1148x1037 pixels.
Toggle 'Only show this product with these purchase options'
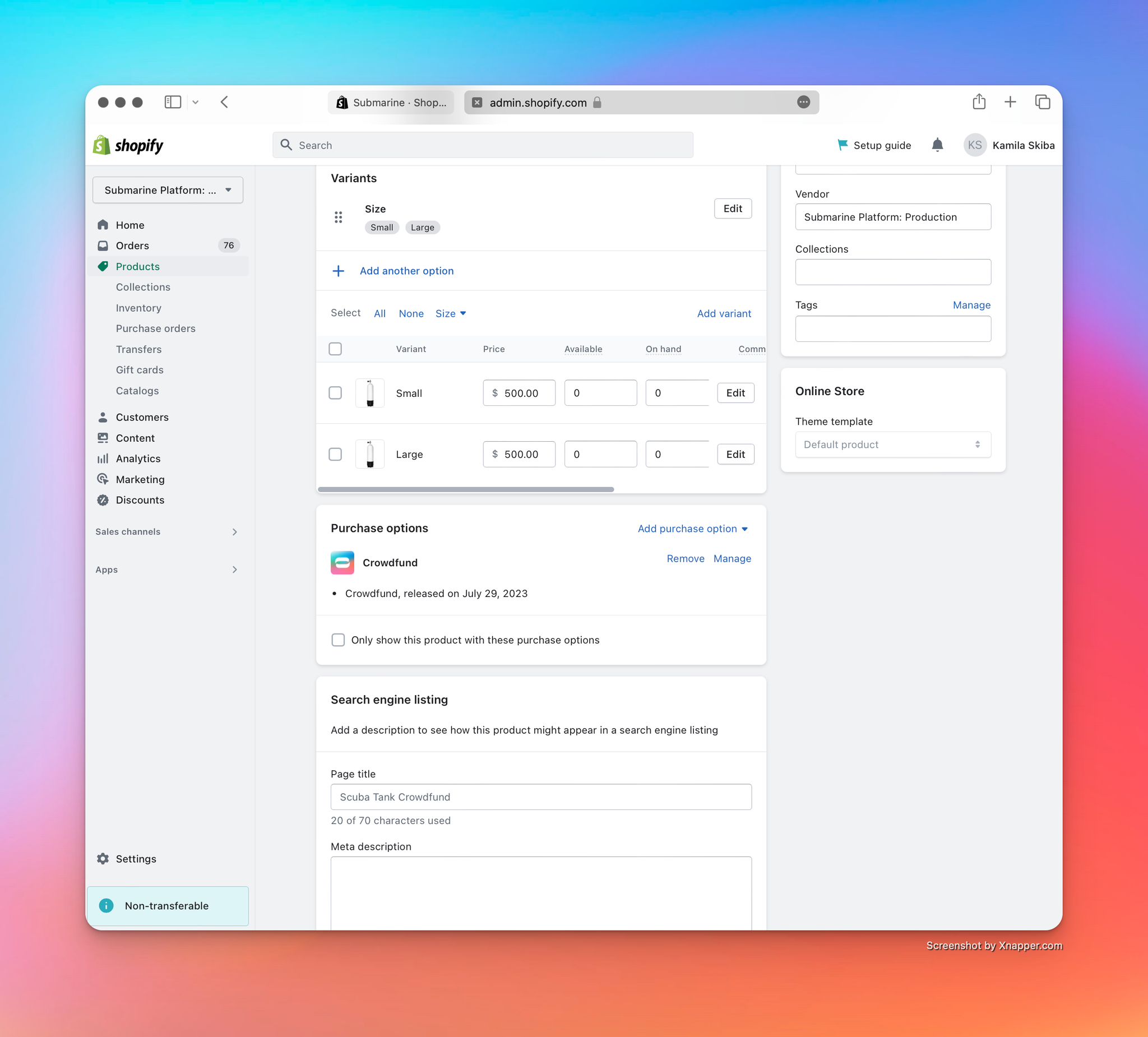point(338,640)
